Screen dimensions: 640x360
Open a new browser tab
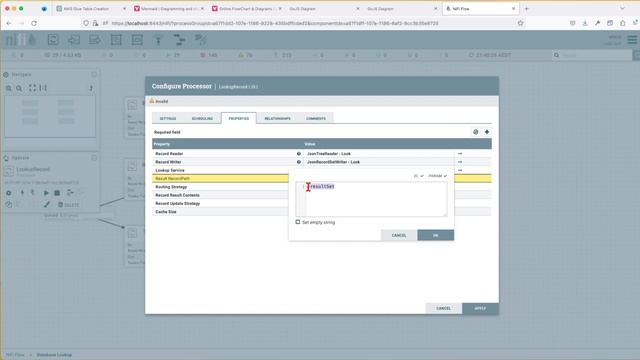tap(527, 9)
